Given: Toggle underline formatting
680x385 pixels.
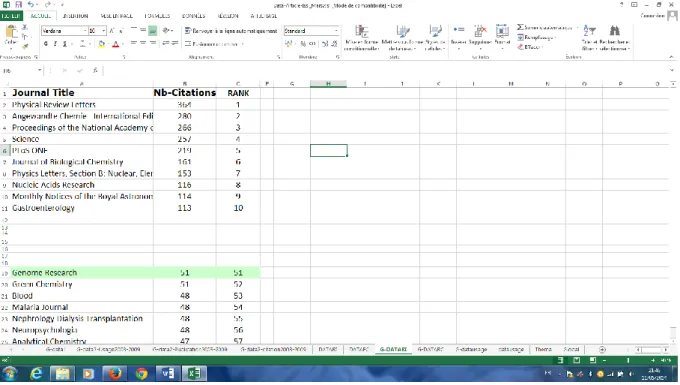Looking at the screenshot, I should [65, 44].
